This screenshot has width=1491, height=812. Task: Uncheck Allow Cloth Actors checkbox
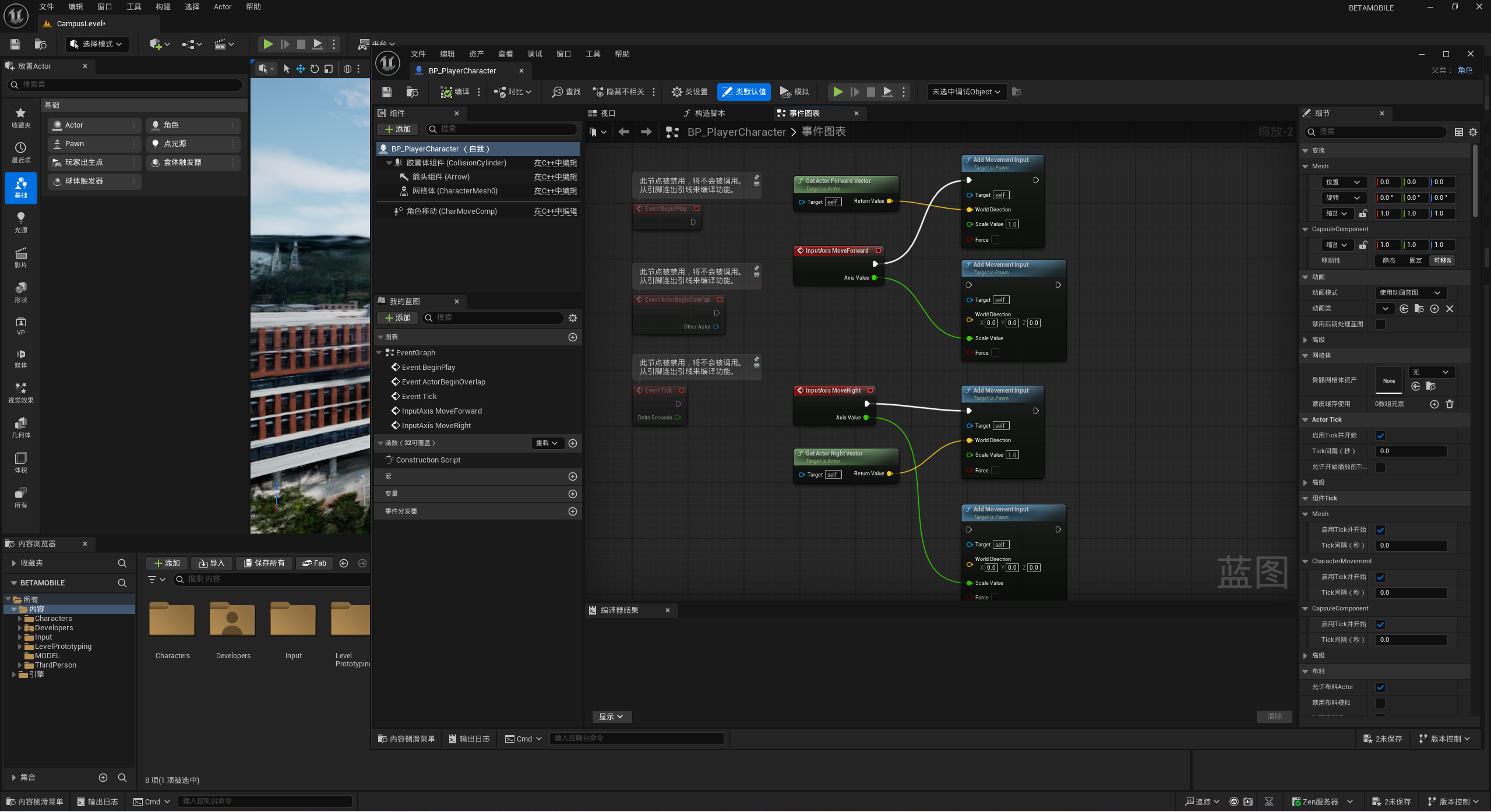[x=1380, y=687]
